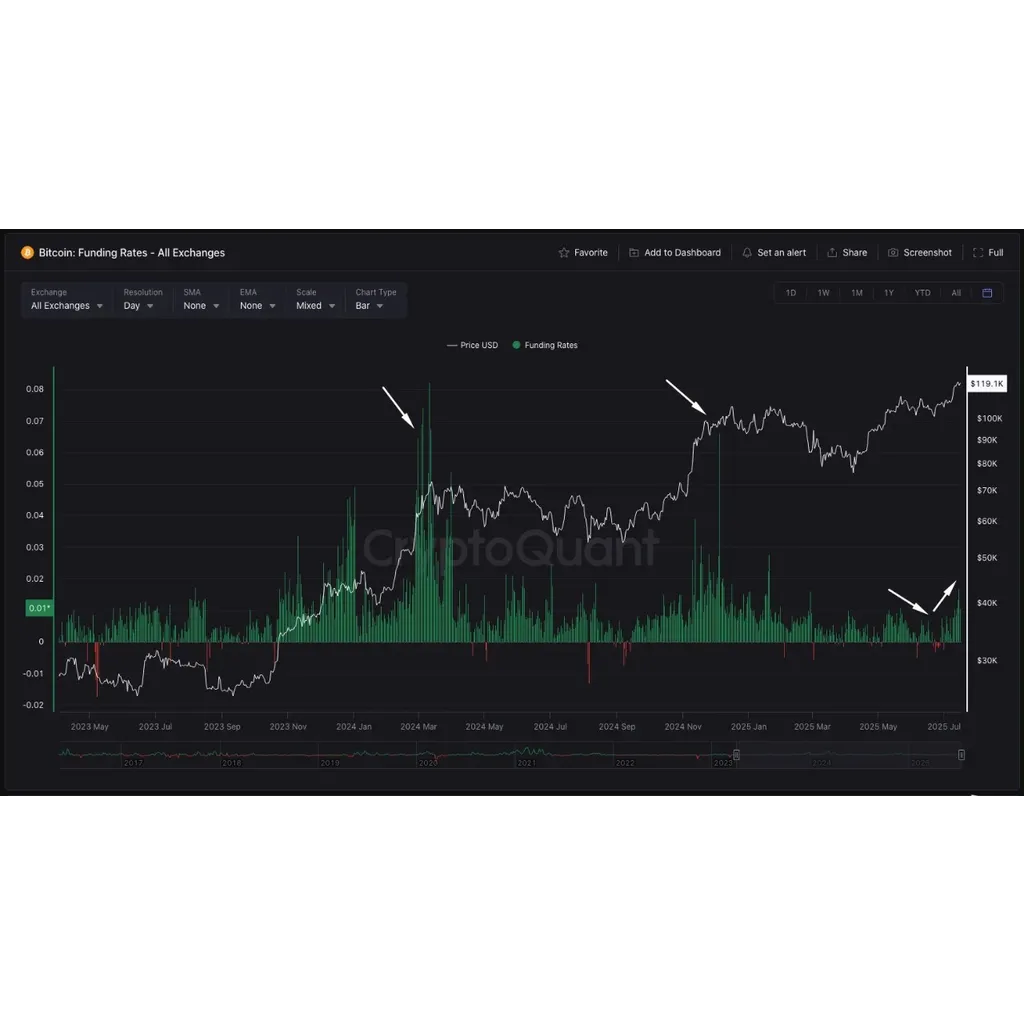
Task: Select the All time range
Action: [x=955, y=293]
